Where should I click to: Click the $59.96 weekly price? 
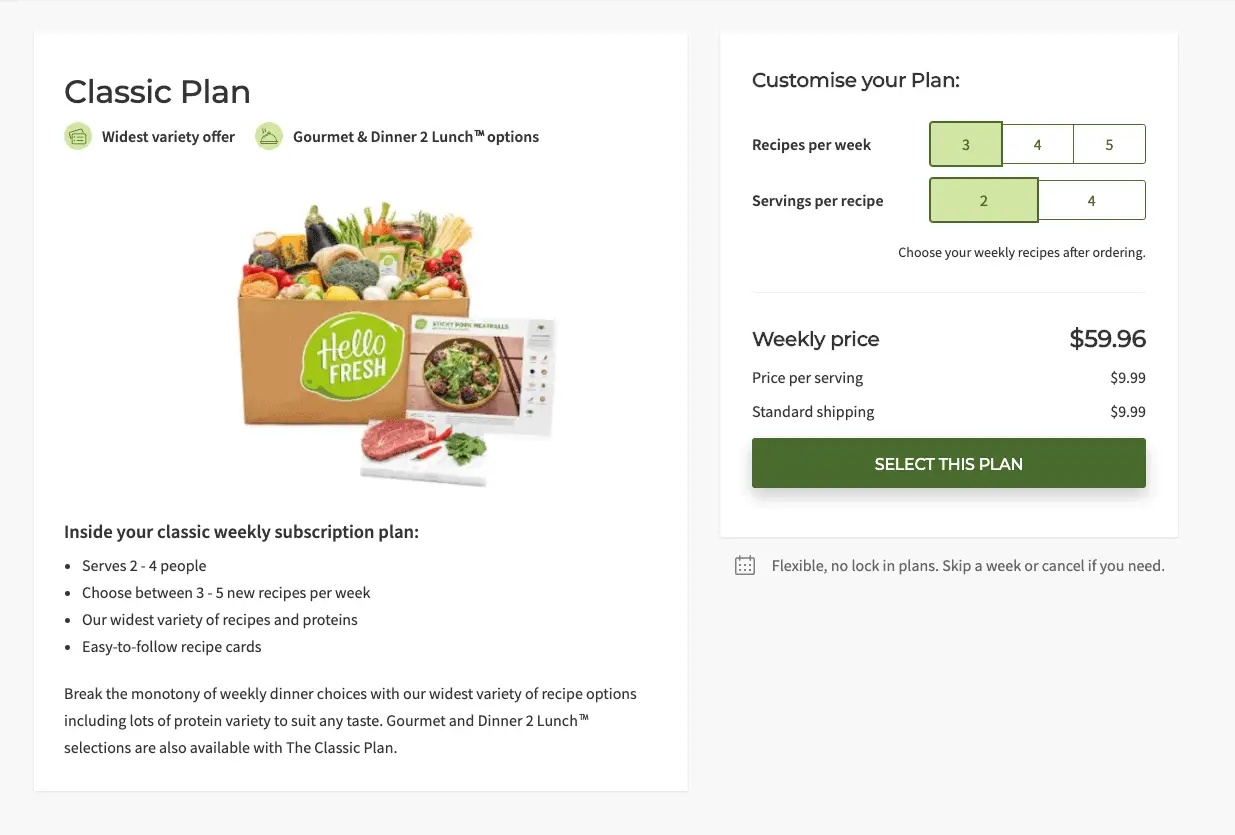point(1107,338)
